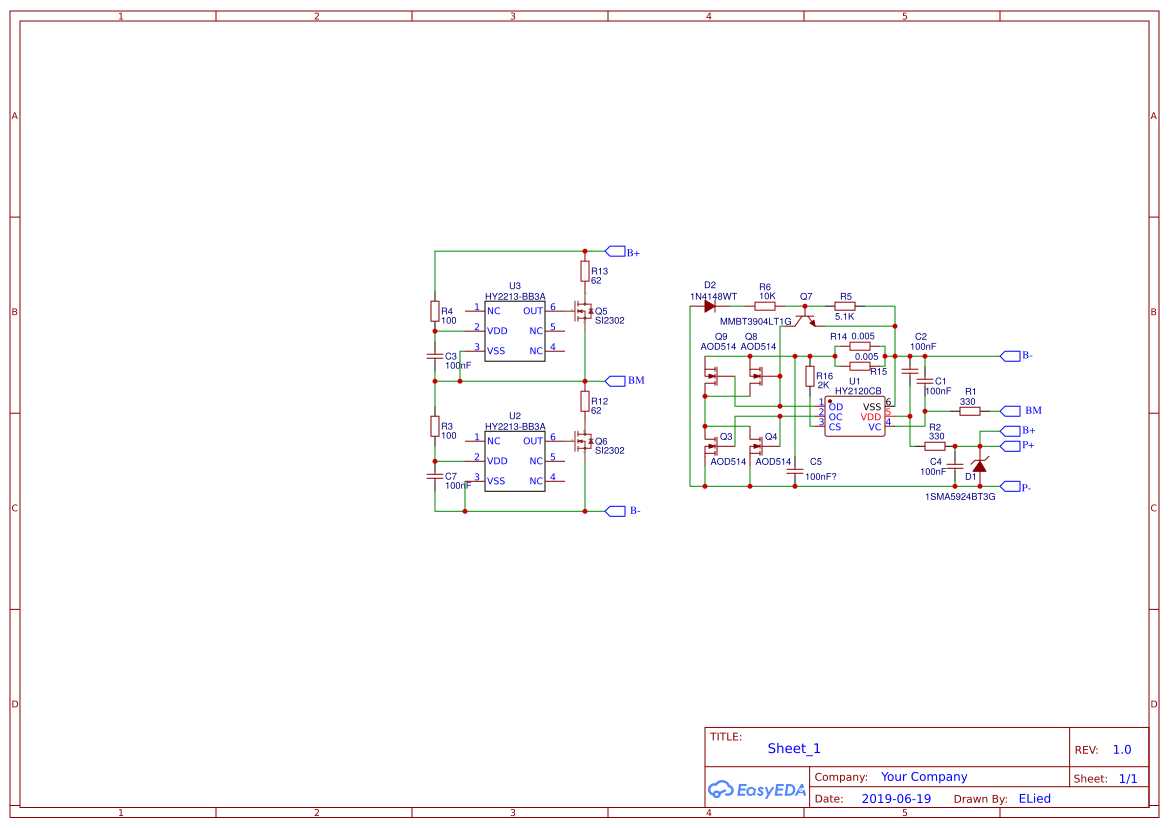
Task: Click the '100nF?' value label of C5
Action: click(821, 476)
